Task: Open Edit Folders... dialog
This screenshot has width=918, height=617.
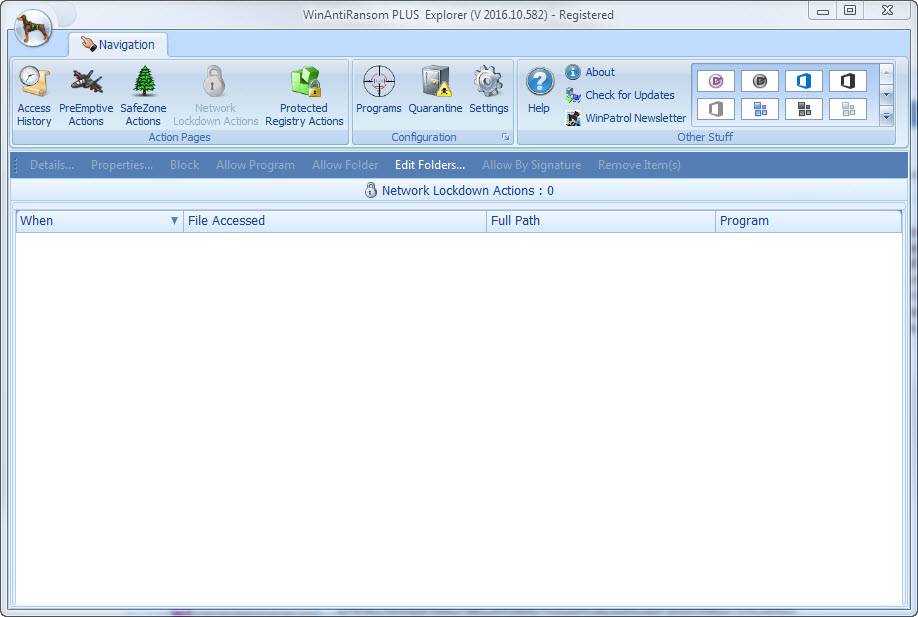Action: click(x=430, y=165)
